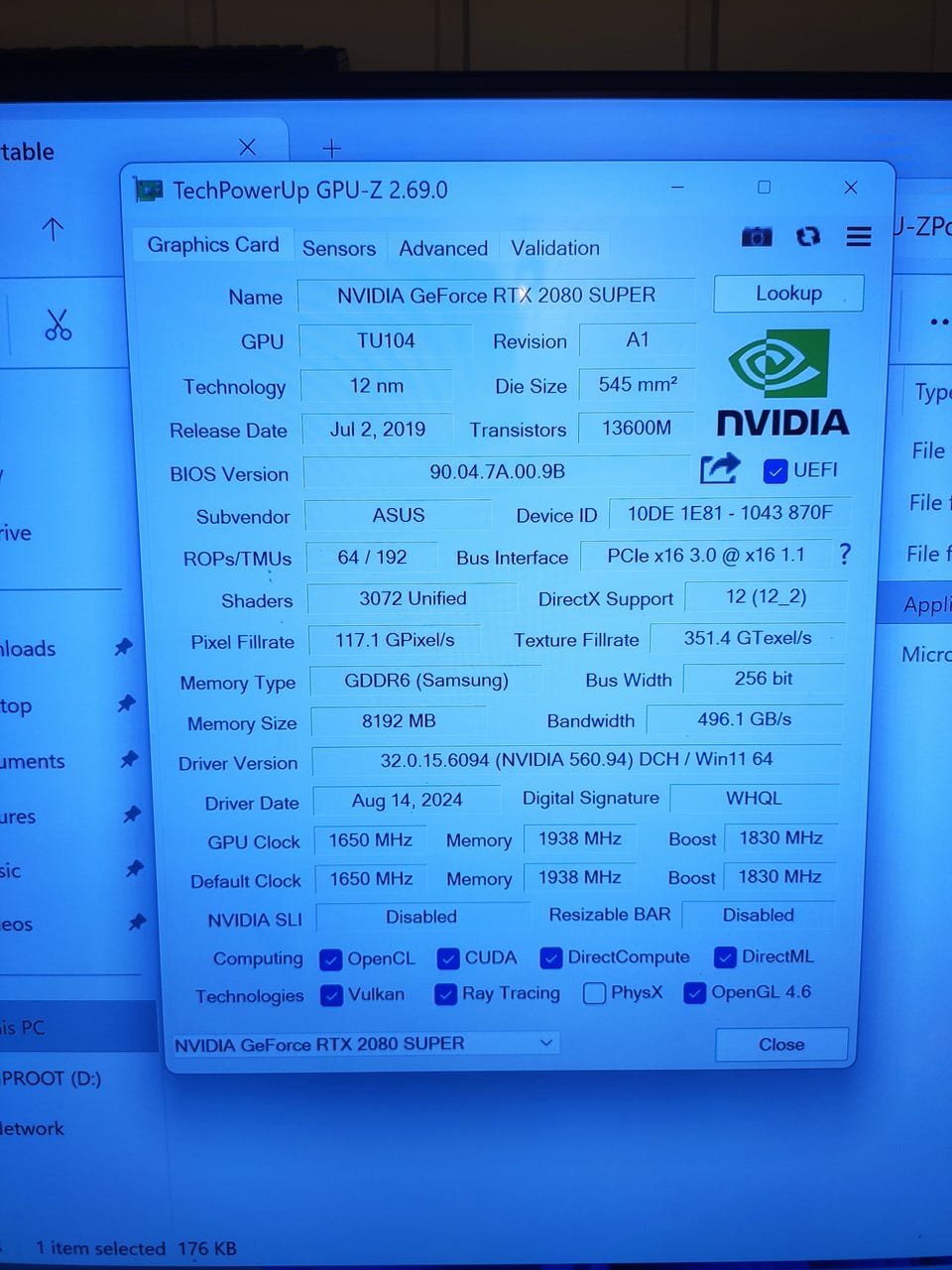This screenshot has width=952, height=1270.
Task: Click the pin icon beside Desktop
Action: click(126, 703)
